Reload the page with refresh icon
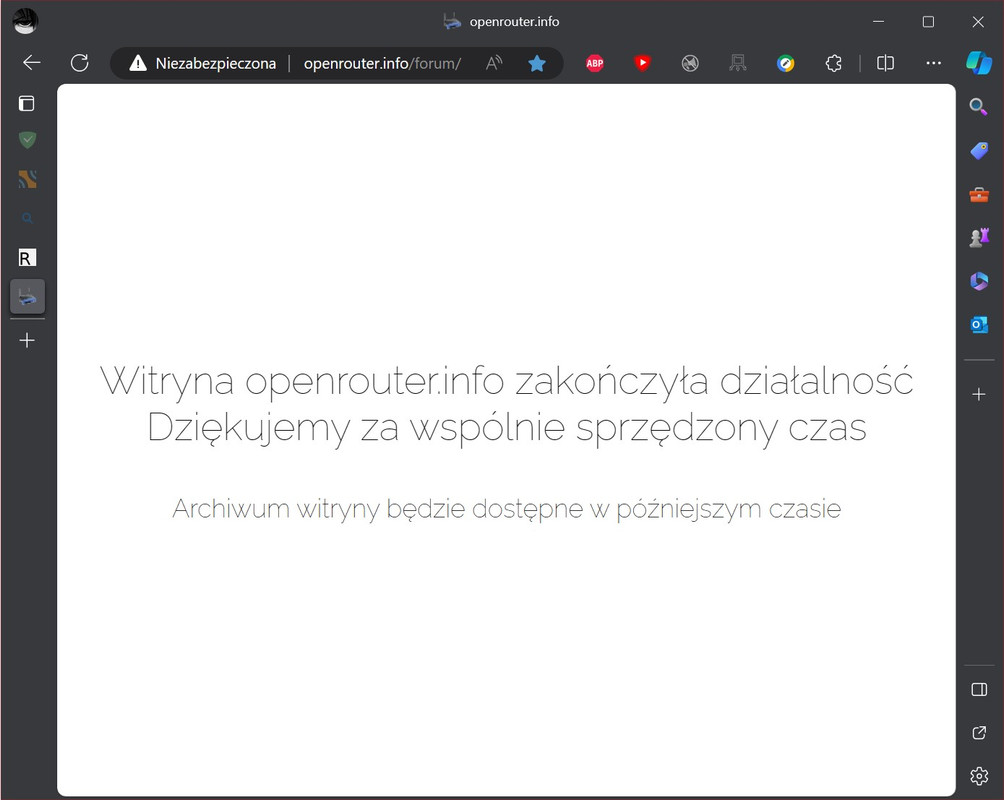1004x800 pixels. [x=80, y=63]
